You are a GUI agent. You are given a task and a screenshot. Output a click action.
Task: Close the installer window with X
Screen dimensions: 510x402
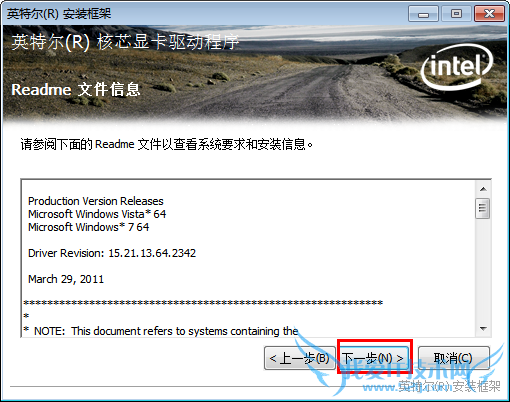pos(489,14)
